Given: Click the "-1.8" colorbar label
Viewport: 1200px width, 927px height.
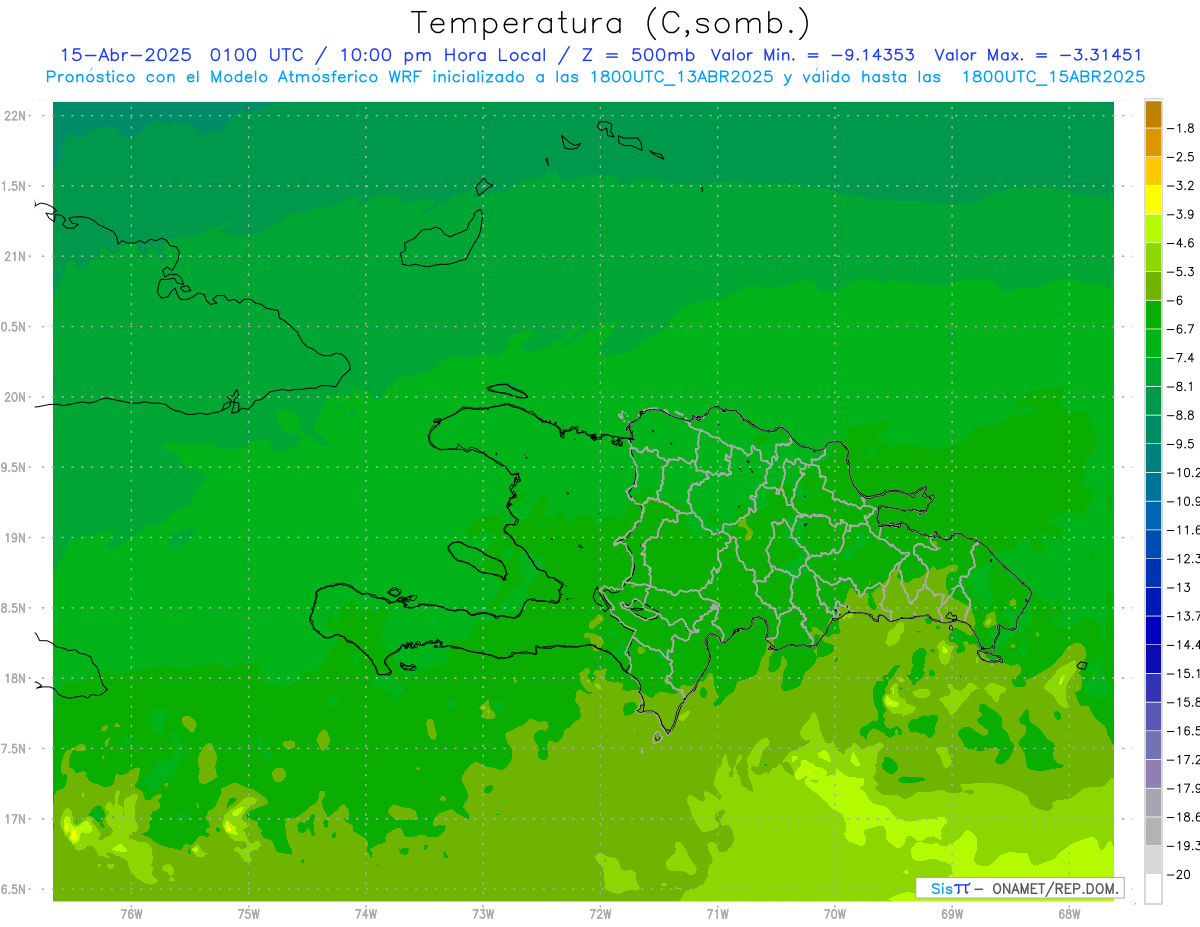Looking at the screenshot, I should point(1181,128).
